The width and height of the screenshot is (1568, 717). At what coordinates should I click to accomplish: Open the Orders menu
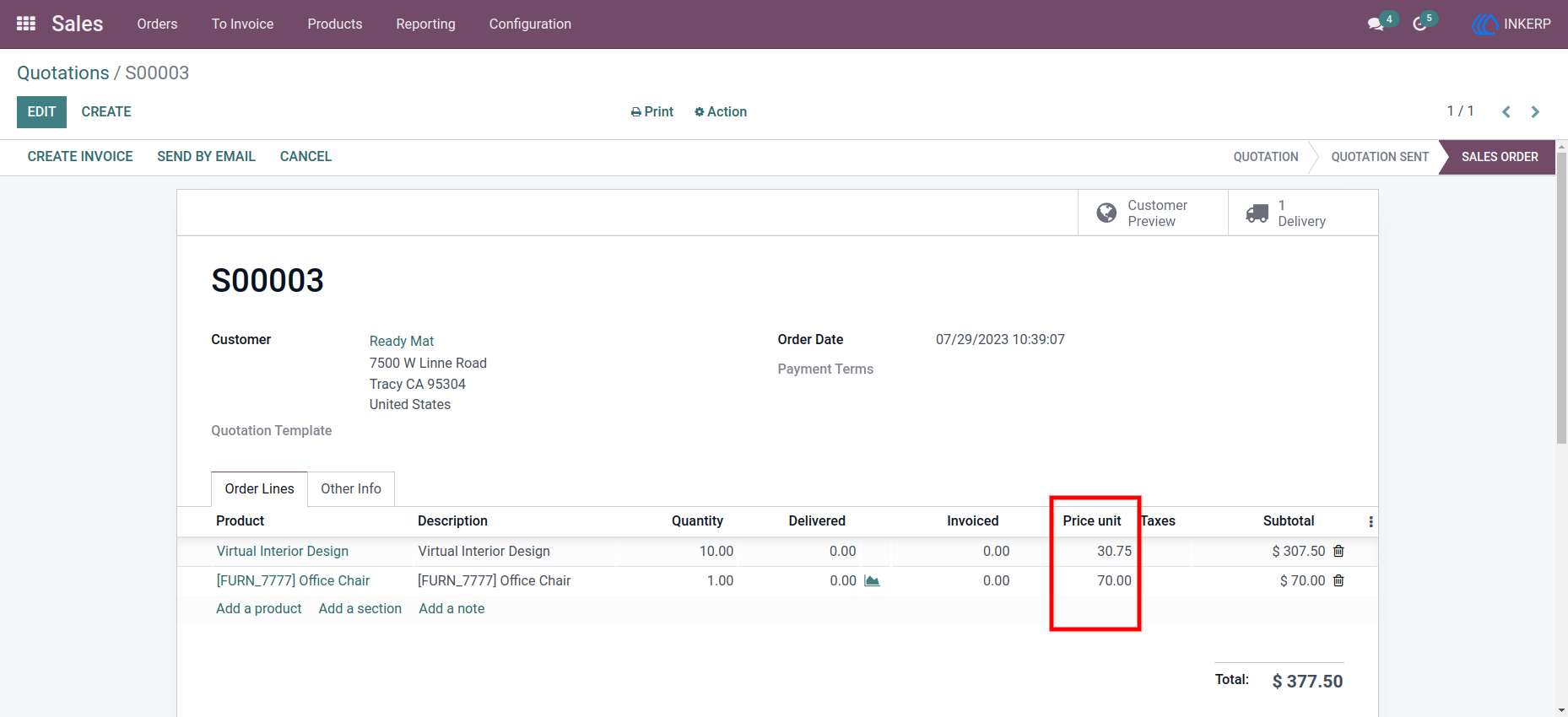coord(158,24)
